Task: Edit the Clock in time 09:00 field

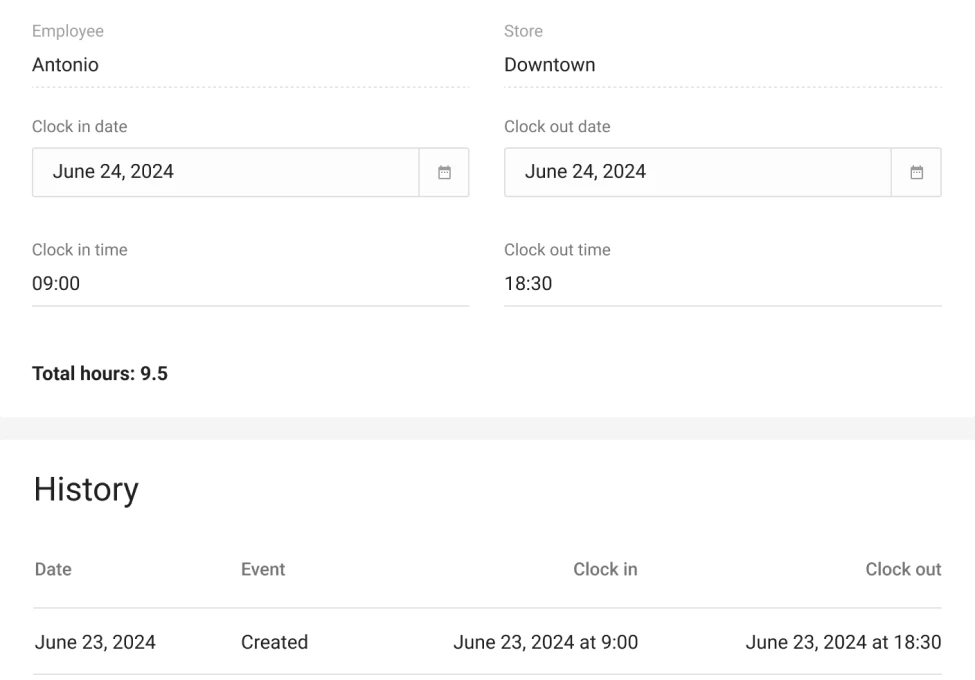Action: 250,284
